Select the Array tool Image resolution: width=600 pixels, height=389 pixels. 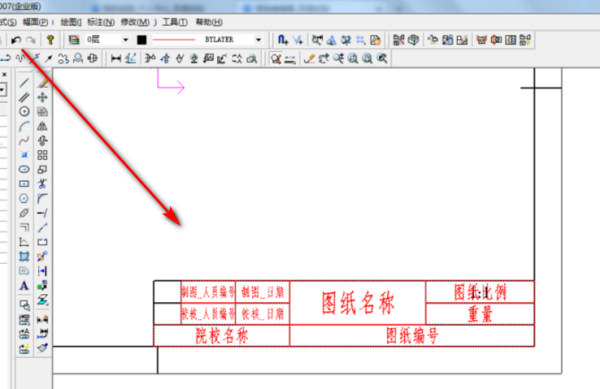click(42, 155)
